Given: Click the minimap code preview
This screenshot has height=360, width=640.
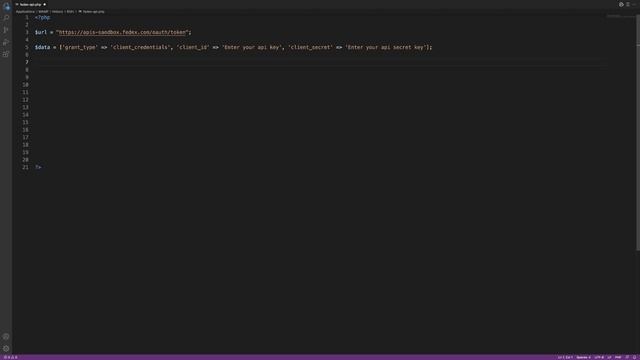Looking at the screenshot, I should [620, 16].
